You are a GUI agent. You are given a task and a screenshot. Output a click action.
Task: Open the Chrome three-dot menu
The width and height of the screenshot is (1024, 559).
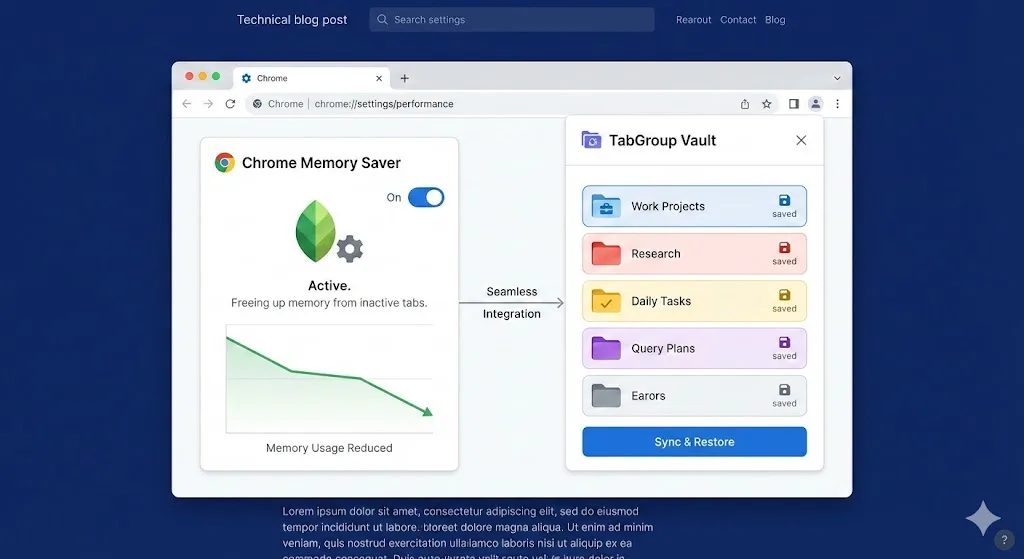pyautogui.click(x=837, y=104)
